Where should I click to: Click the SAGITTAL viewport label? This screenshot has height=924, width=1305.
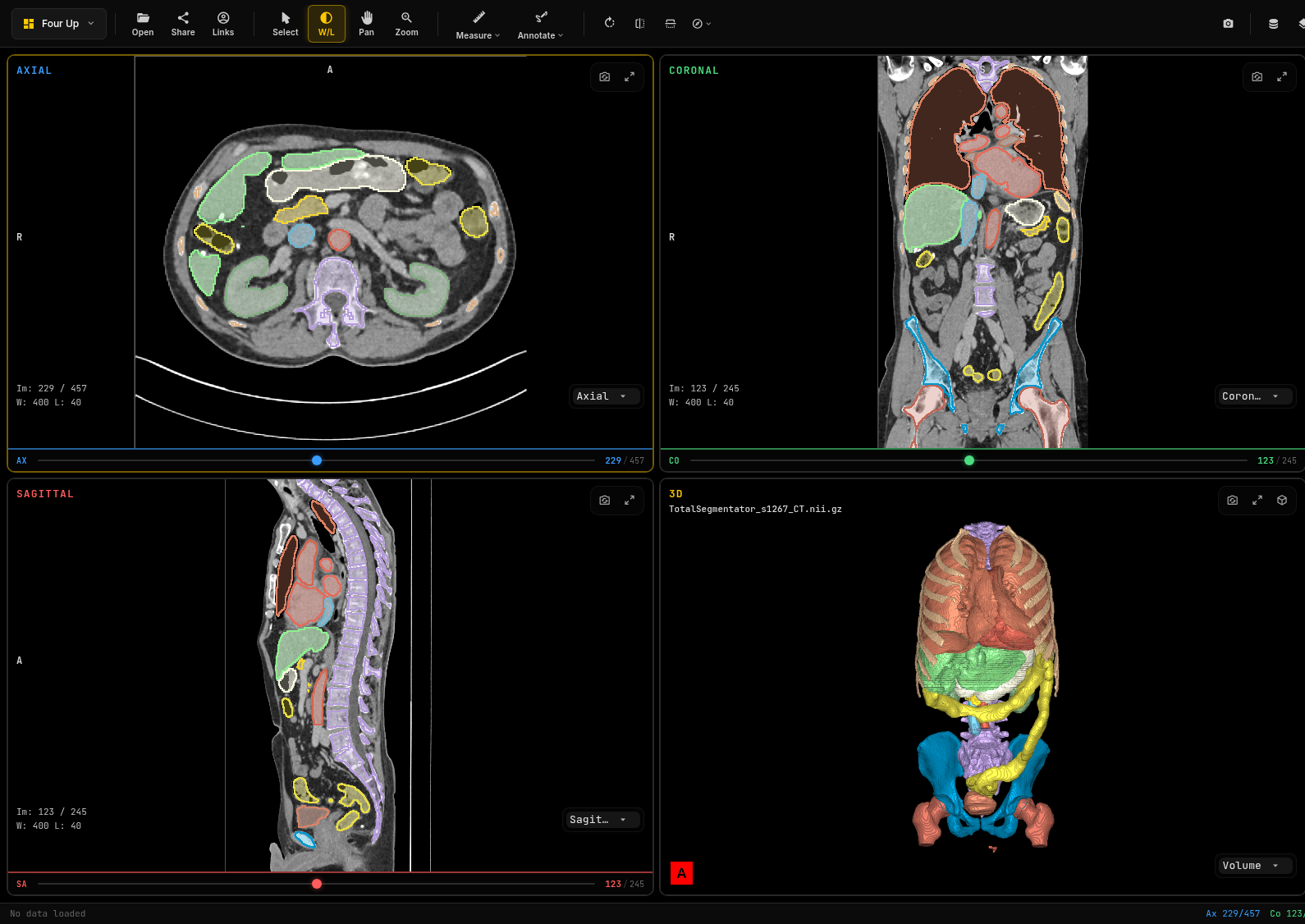[x=45, y=494]
